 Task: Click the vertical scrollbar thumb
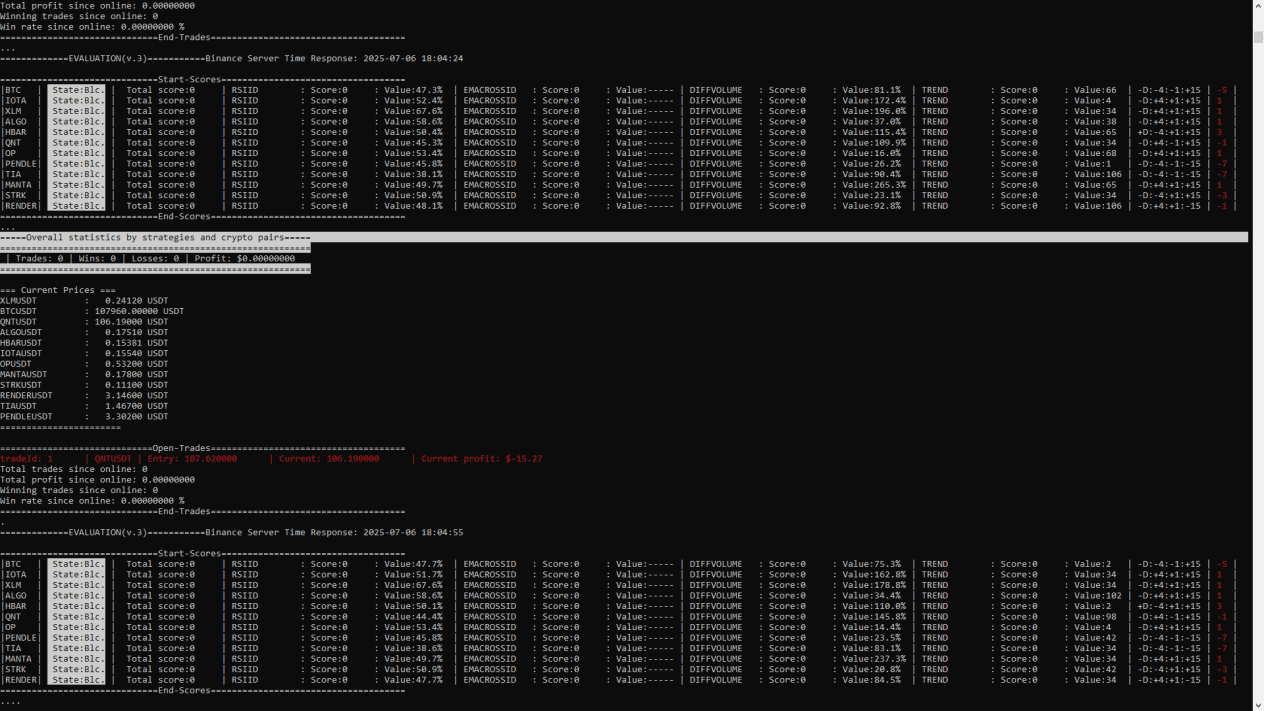1258,37
